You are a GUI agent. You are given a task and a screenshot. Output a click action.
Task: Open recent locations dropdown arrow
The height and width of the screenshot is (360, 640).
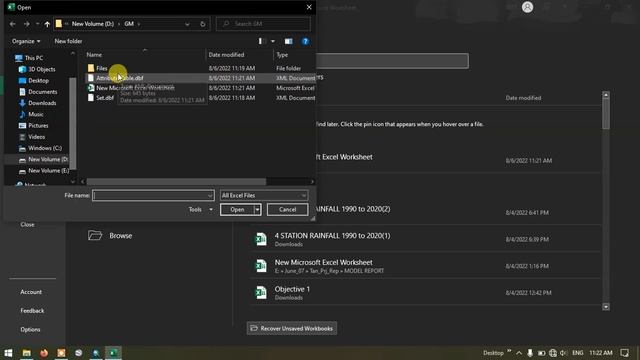pyautogui.click(x=38, y=24)
